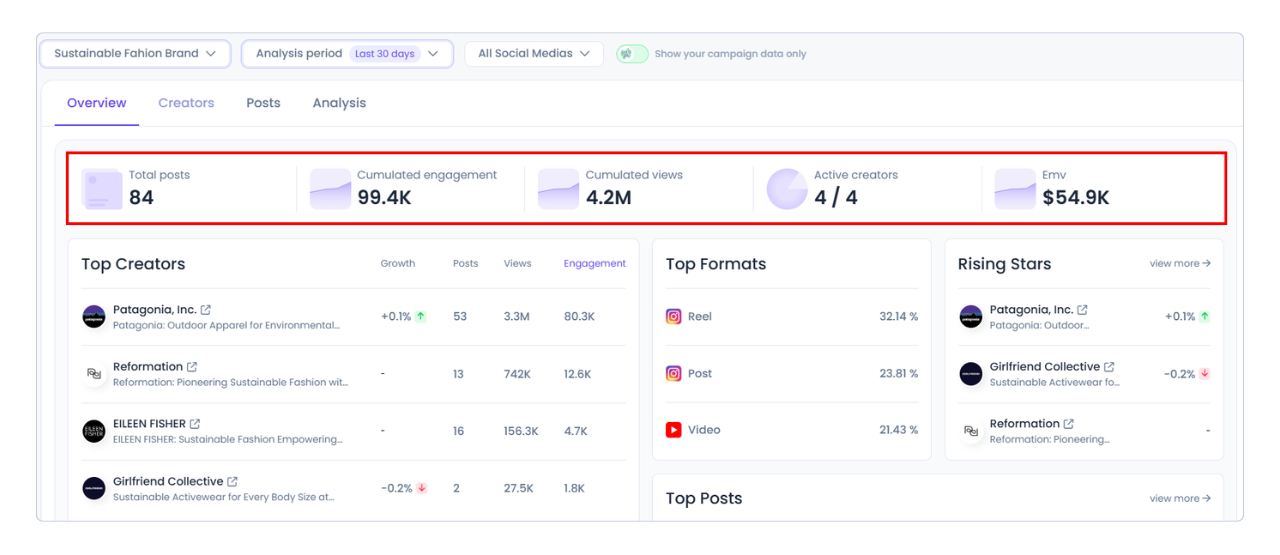Switch to the Creators tab
This screenshot has width=1280, height=555.
[186, 103]
